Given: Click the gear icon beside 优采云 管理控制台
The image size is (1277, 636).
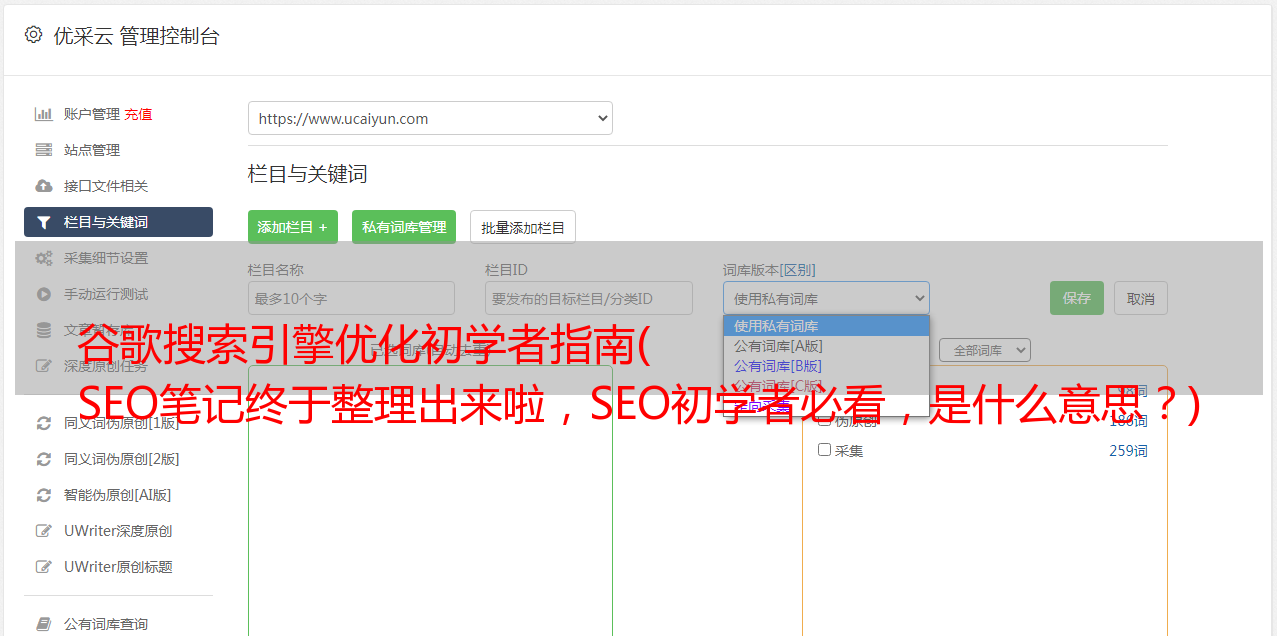Looking at the screenshot, I should [34, 35].
